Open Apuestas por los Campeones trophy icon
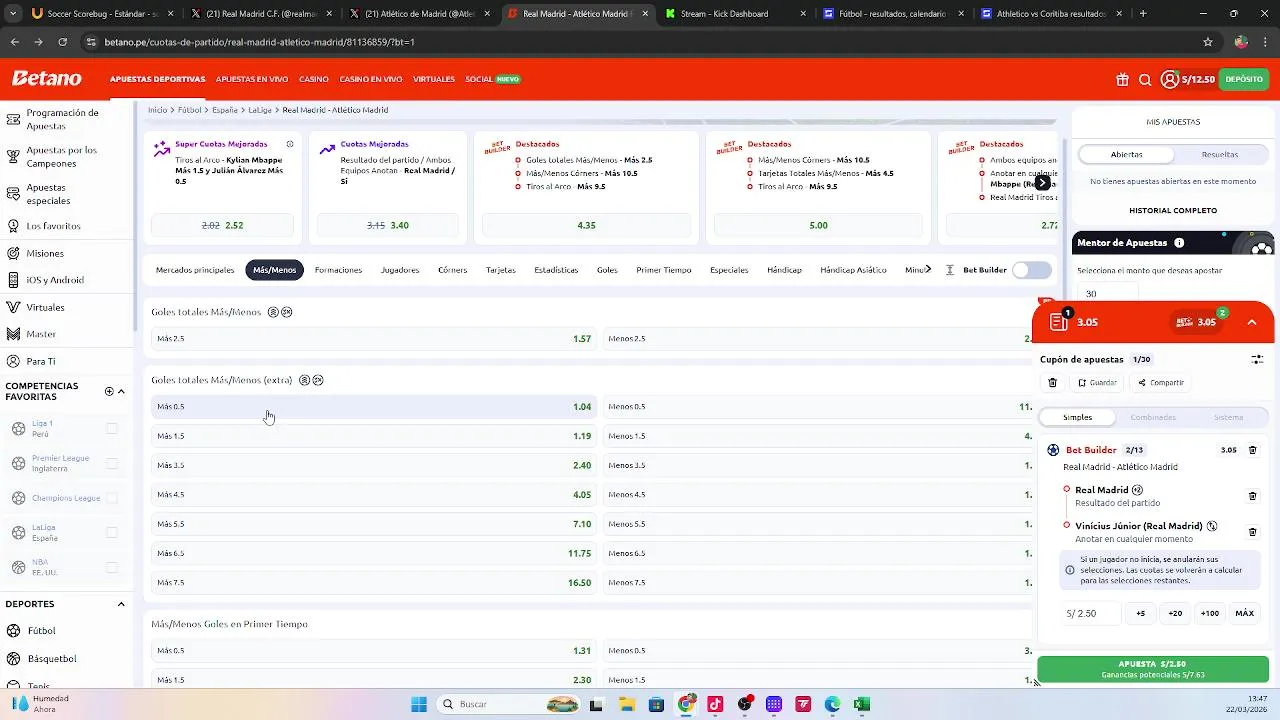 coord(13,156)
